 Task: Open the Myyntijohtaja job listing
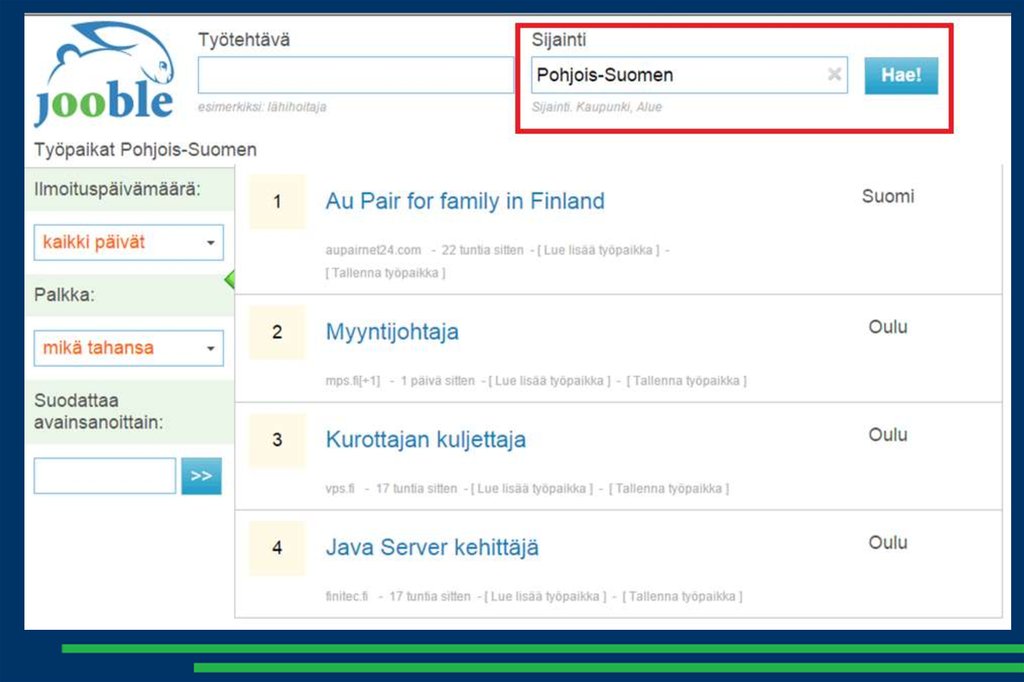(392, 332)
